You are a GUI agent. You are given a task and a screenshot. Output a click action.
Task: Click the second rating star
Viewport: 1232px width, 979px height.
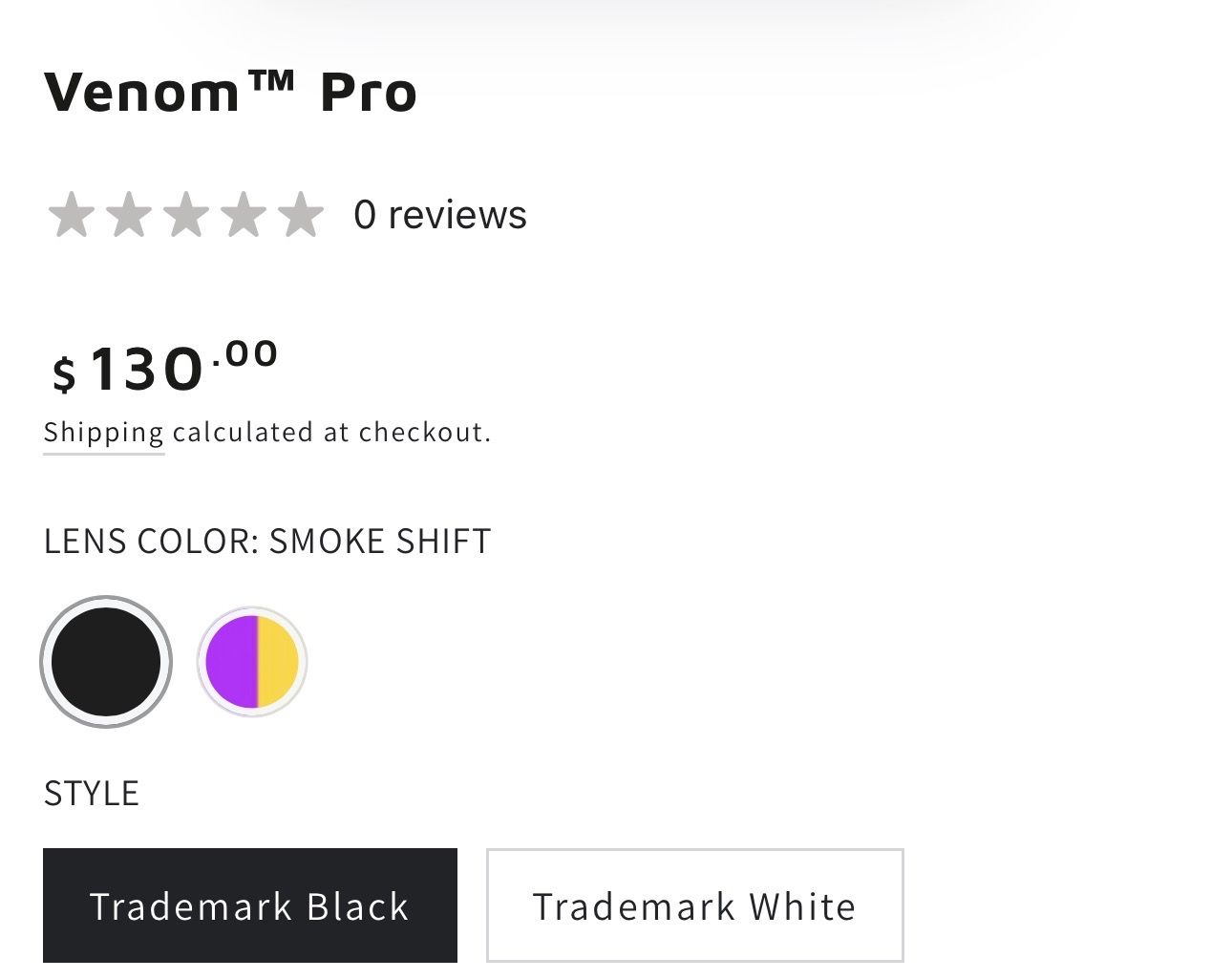point(128,214)
